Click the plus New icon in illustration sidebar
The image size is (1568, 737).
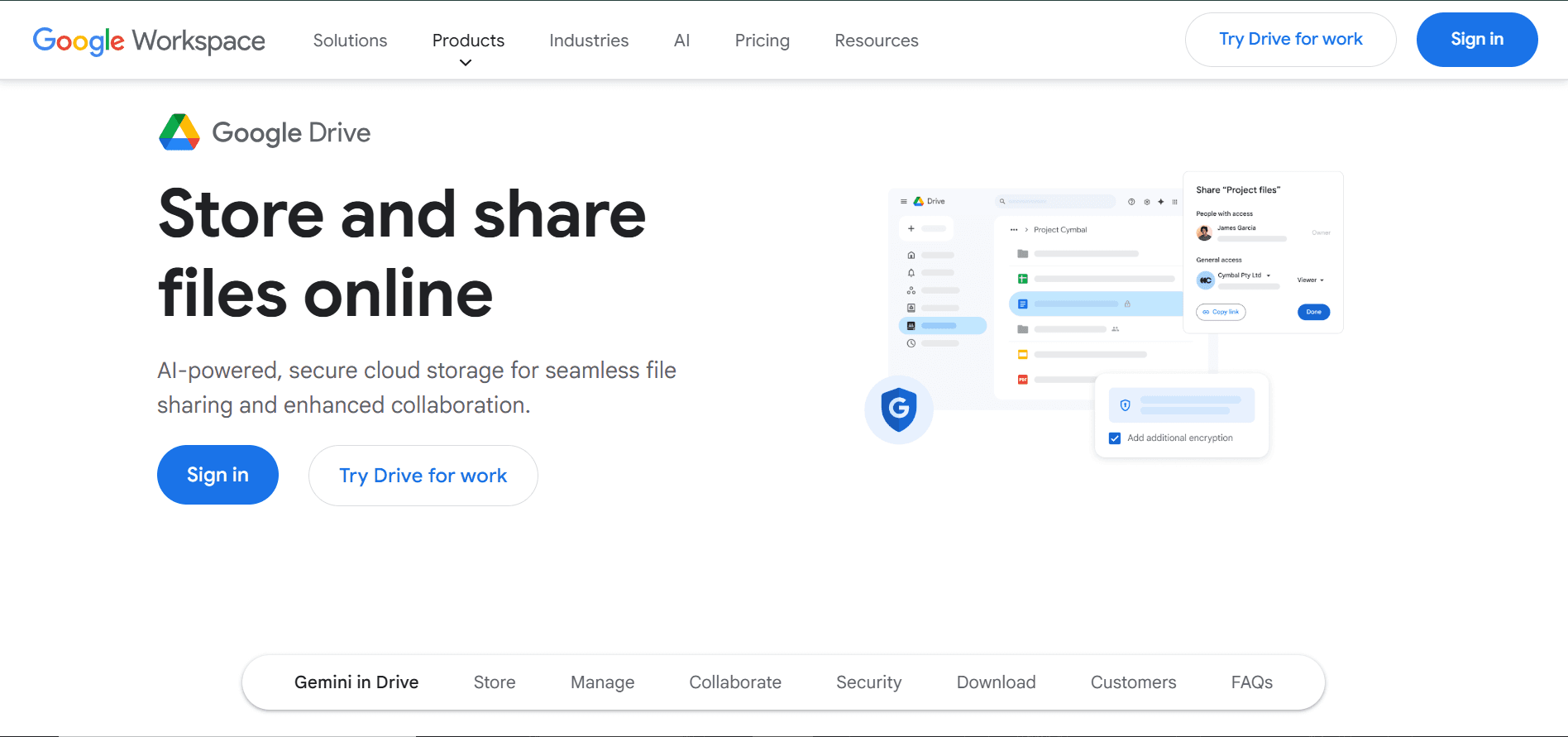pos(911,228)
